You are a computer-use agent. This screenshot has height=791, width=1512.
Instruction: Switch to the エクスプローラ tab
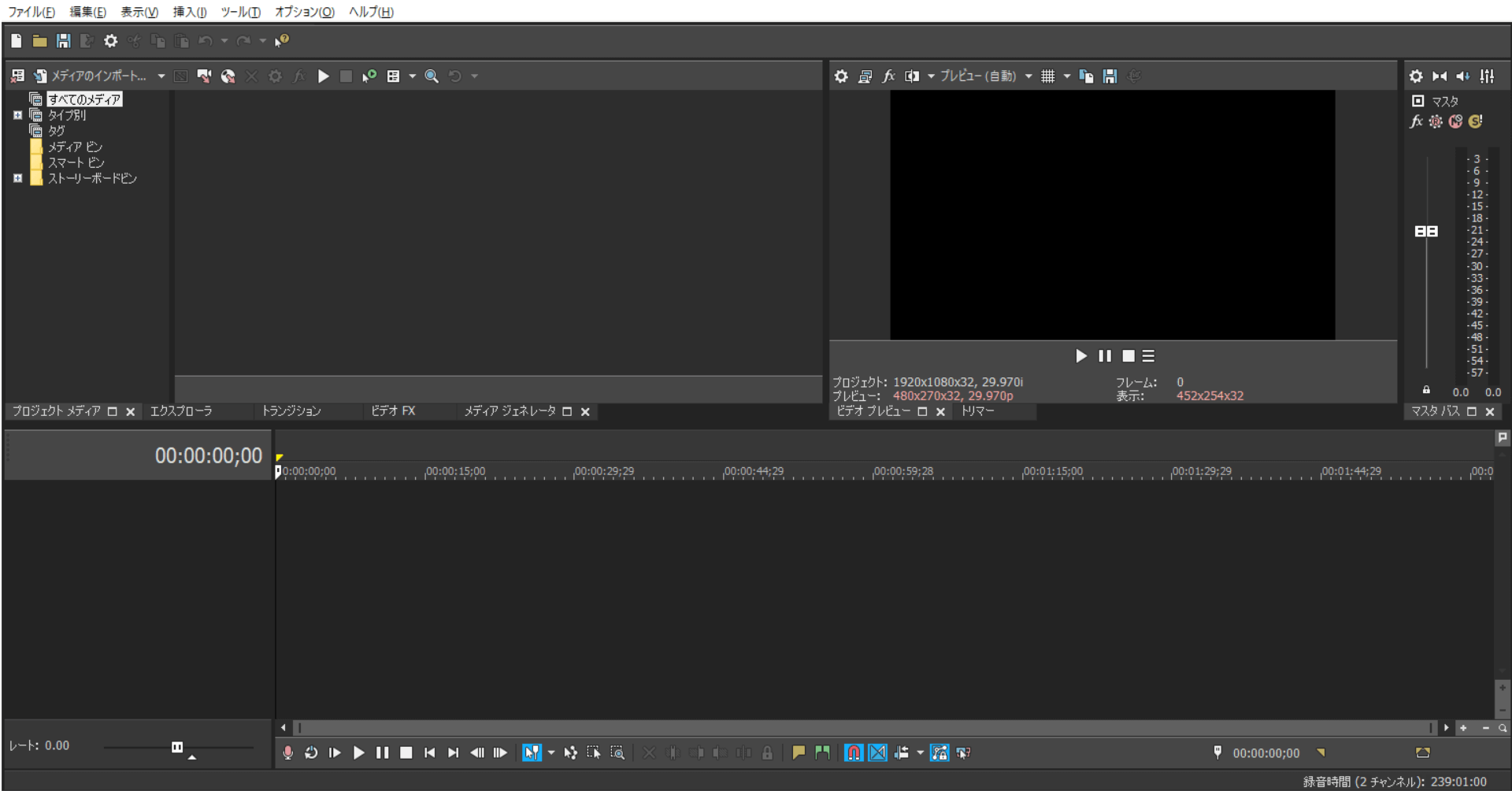point(181,411)
